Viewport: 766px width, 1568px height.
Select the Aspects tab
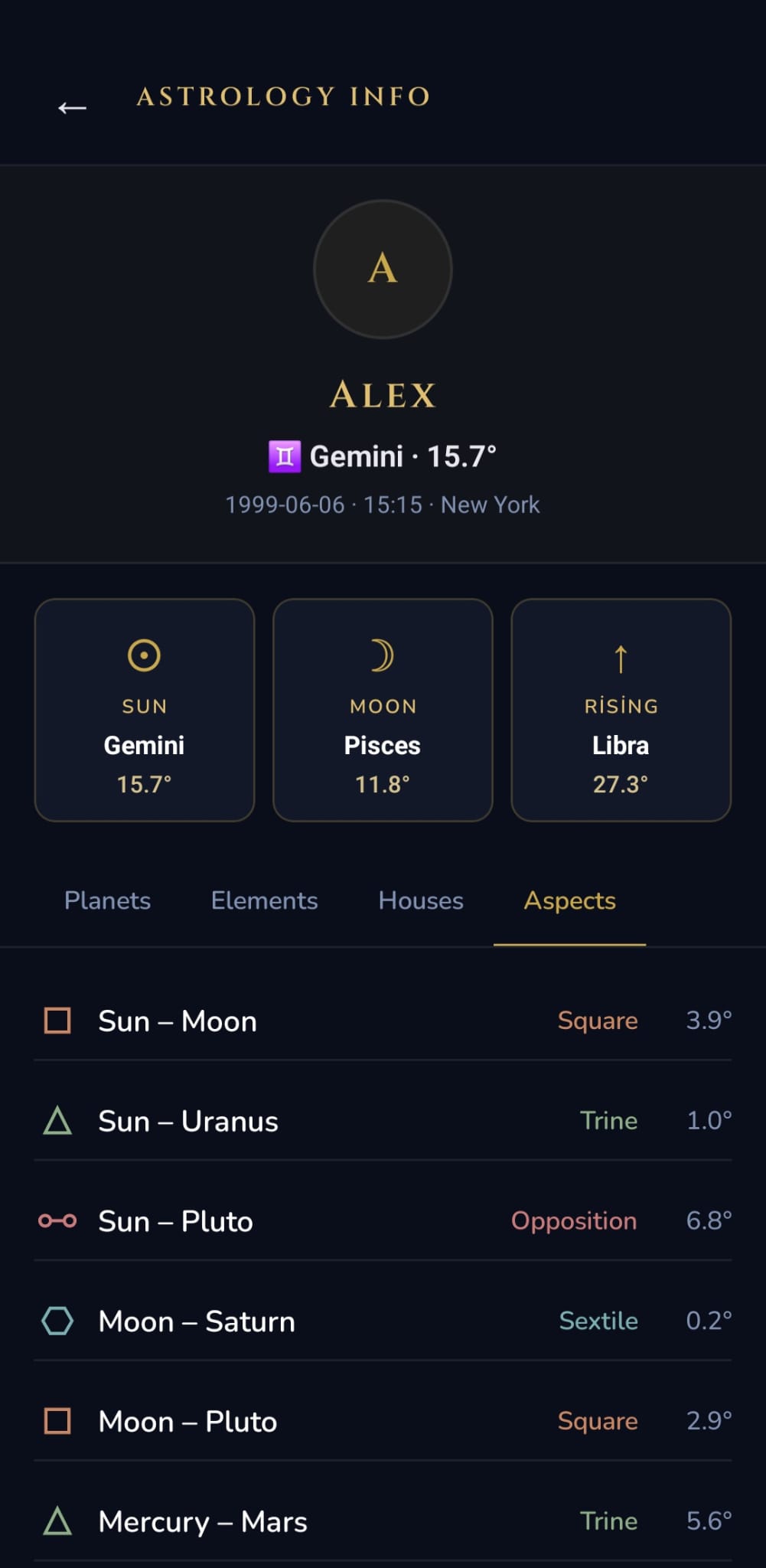(x=569, y=900)
